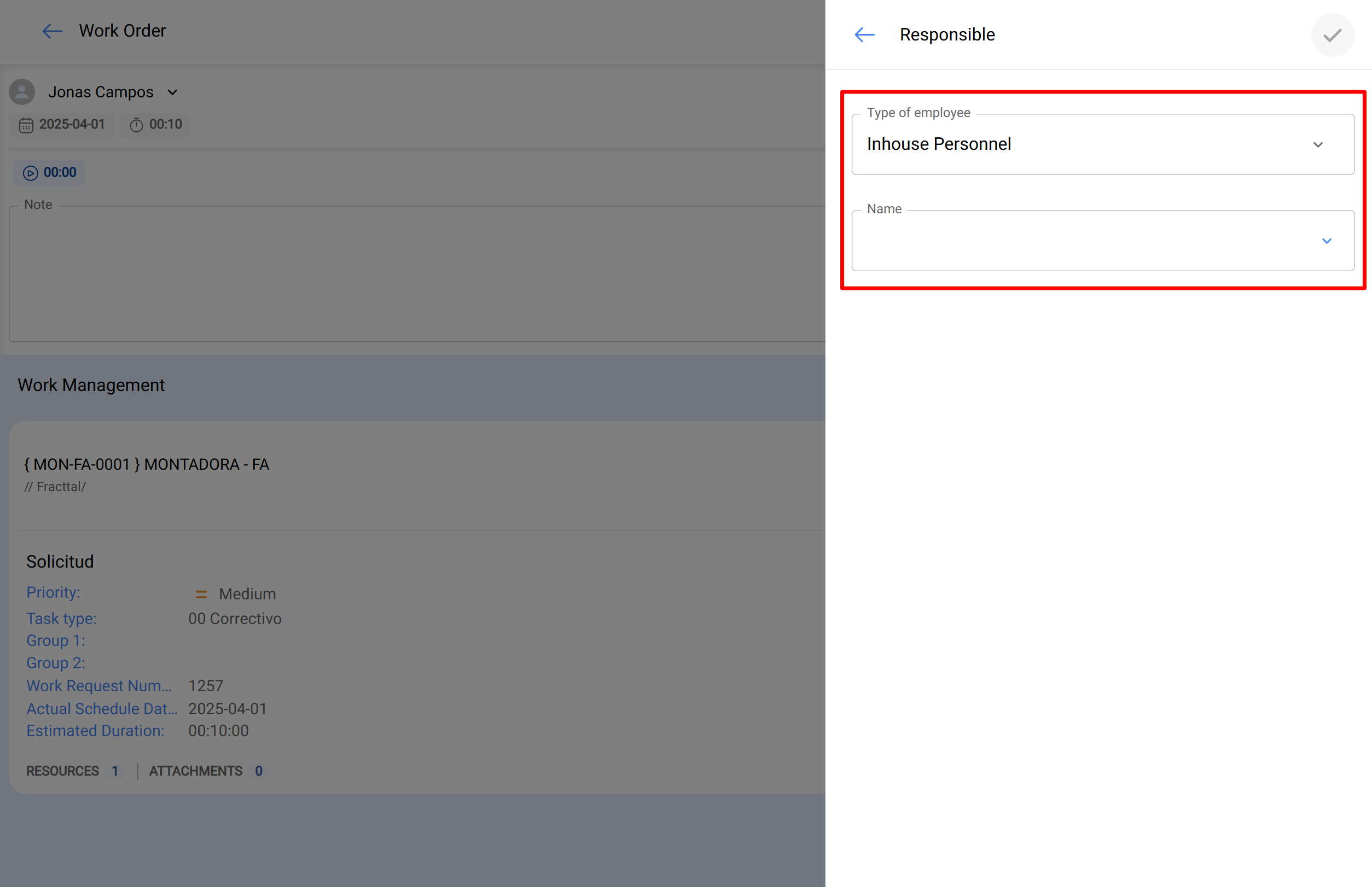Open the 00:10 duration chip

coord(155,125)
